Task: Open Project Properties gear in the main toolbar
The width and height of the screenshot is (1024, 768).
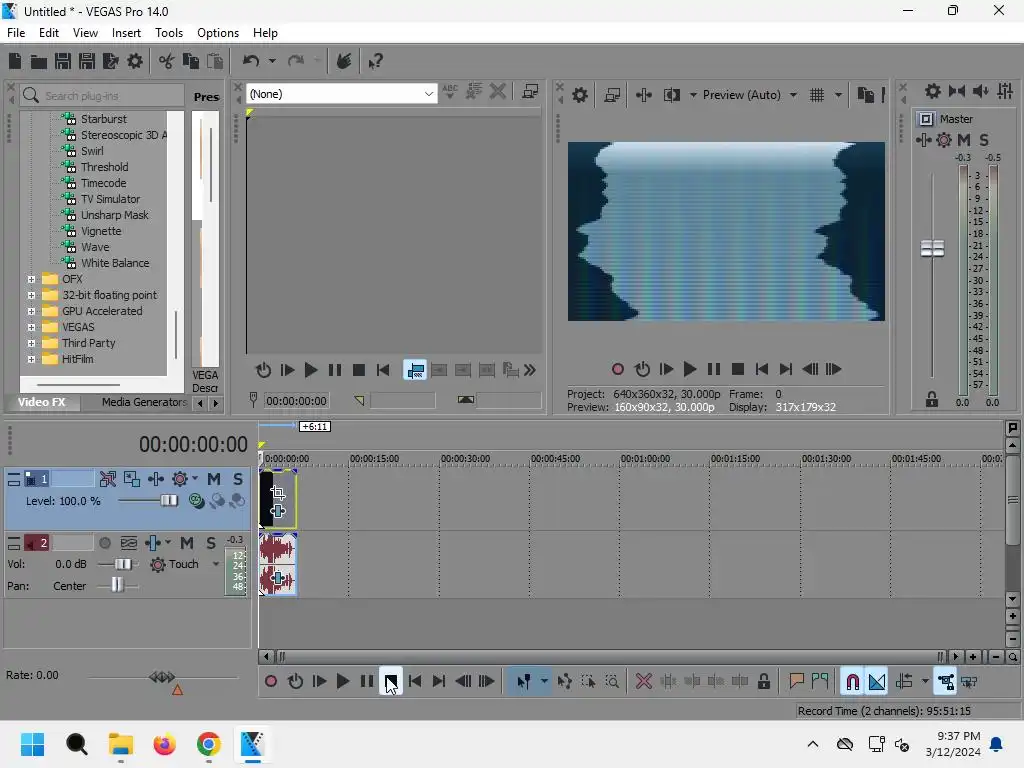Action: pyautogui.click(x=135, y=61)
